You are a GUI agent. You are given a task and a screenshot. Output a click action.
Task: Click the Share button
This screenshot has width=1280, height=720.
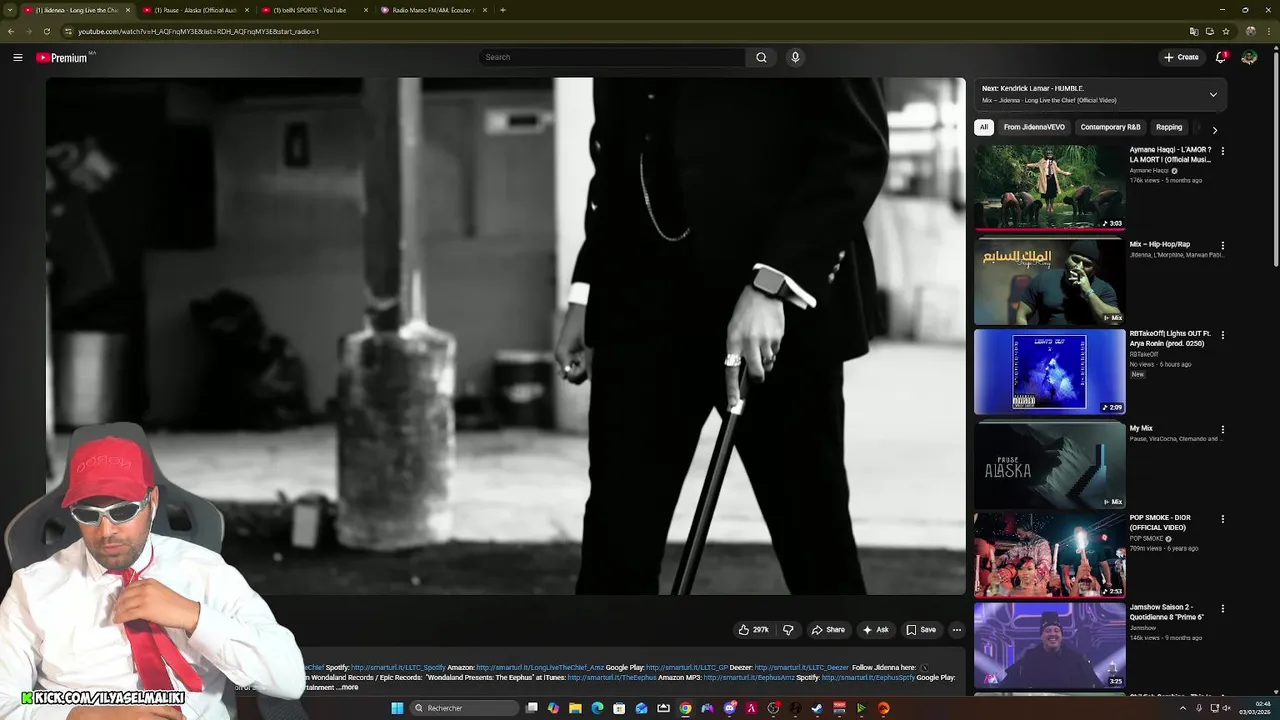(828, 630)
